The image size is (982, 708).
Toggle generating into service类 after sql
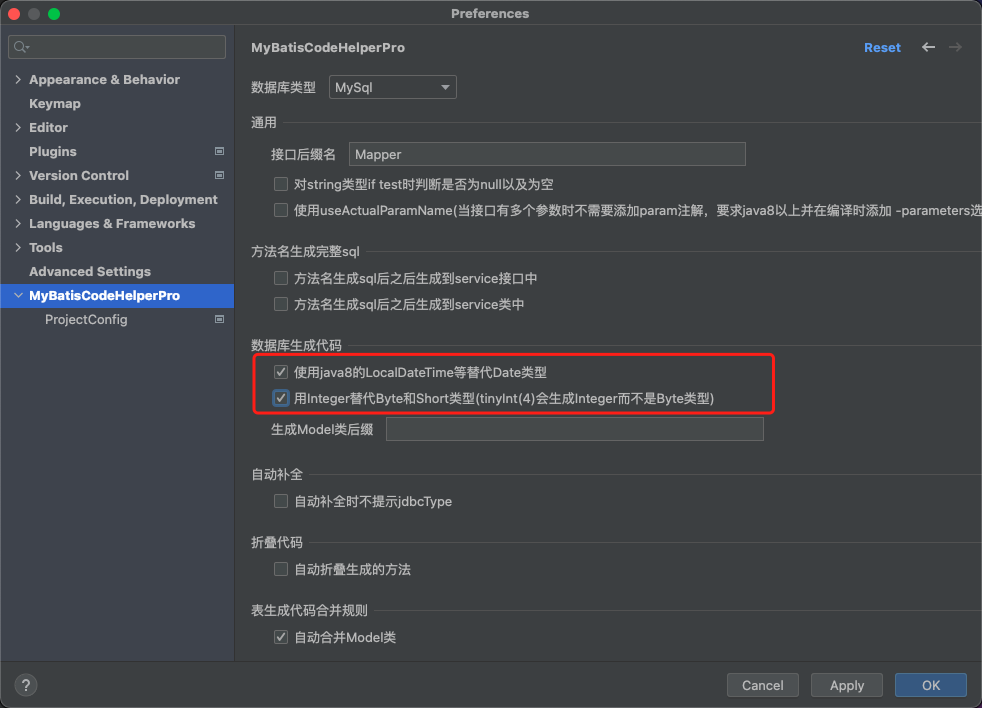281,305
